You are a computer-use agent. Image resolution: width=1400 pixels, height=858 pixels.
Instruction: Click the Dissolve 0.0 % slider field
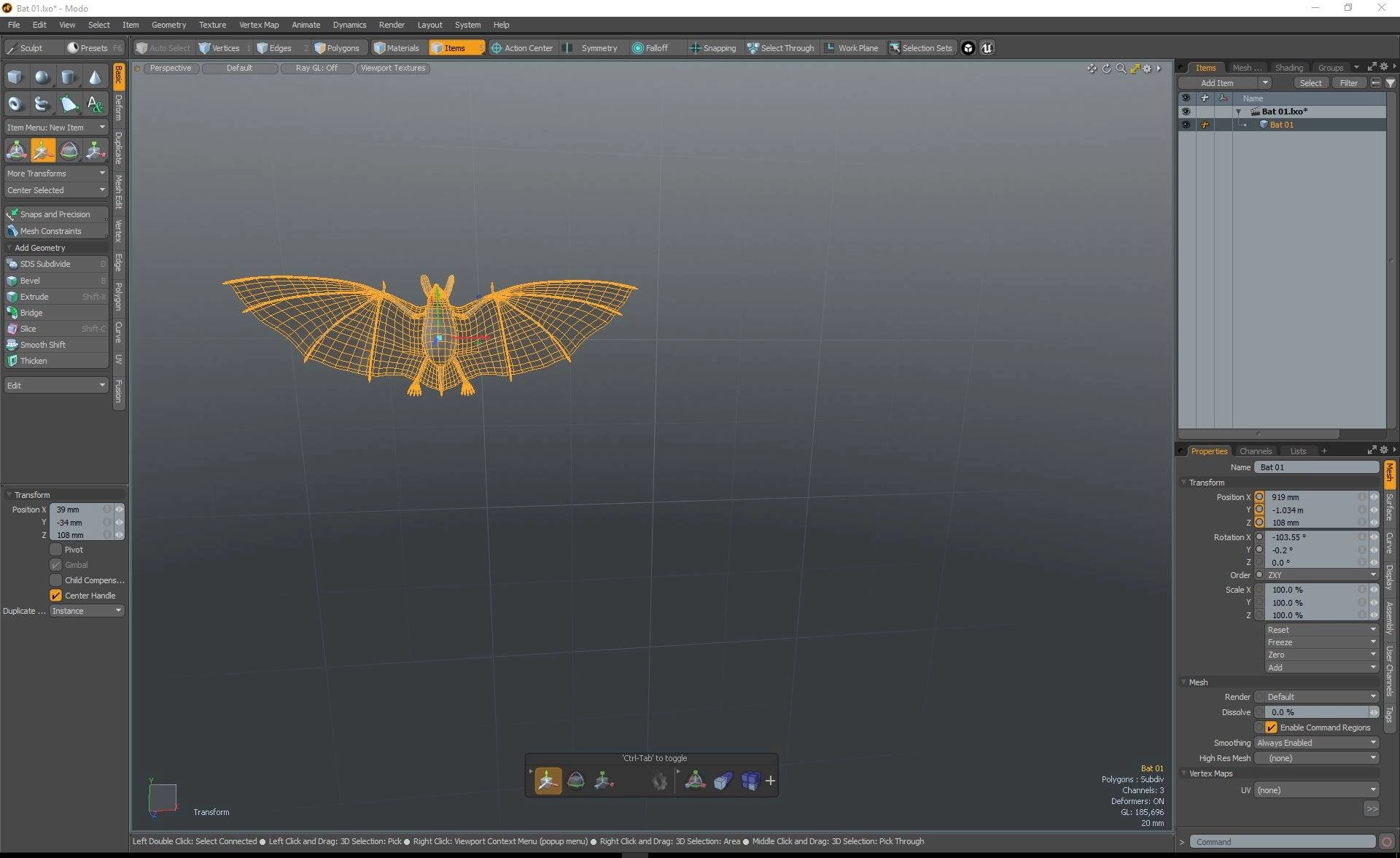pyautogui.click(x=1317, y=712)
